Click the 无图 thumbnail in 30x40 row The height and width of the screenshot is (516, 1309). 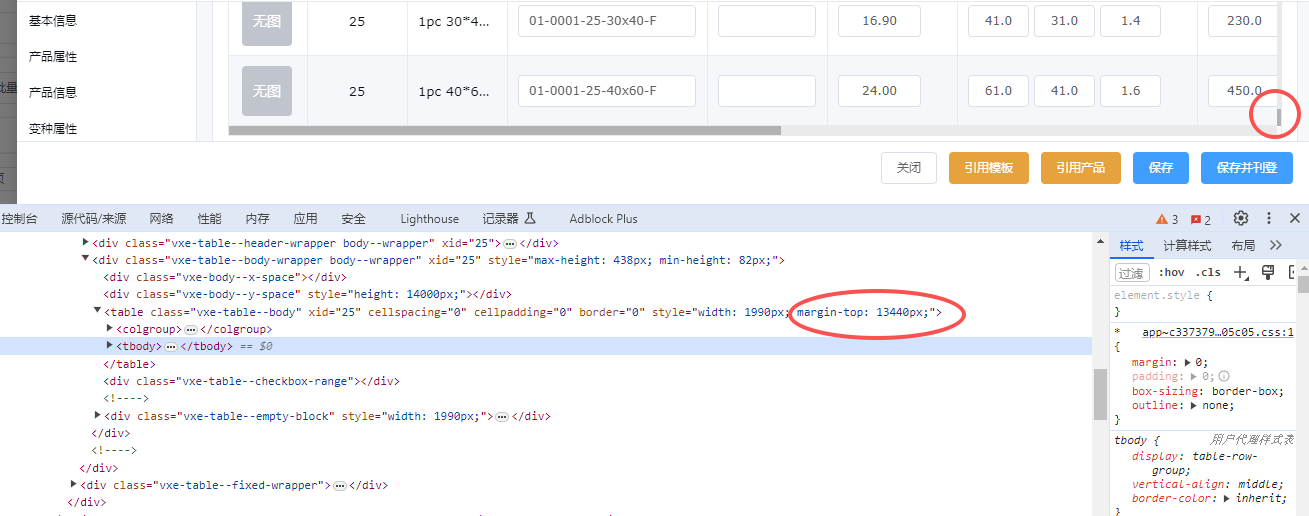pyautogui.click(x=267, y=21)
